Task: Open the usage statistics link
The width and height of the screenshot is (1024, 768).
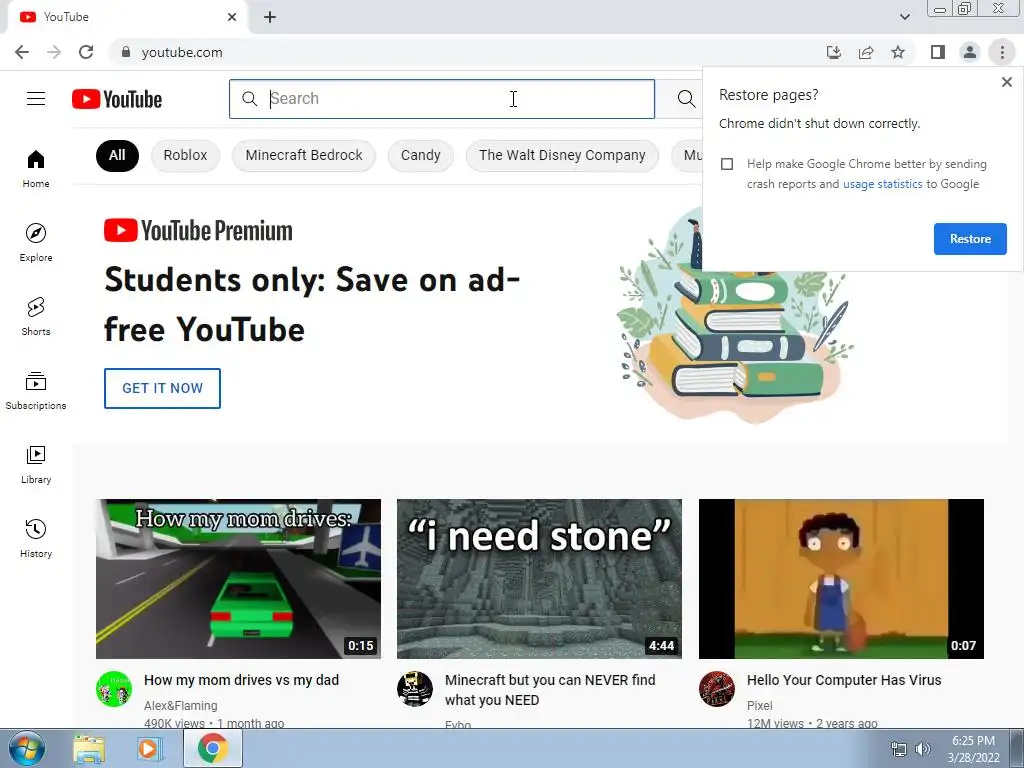Action: coord(882,184)
